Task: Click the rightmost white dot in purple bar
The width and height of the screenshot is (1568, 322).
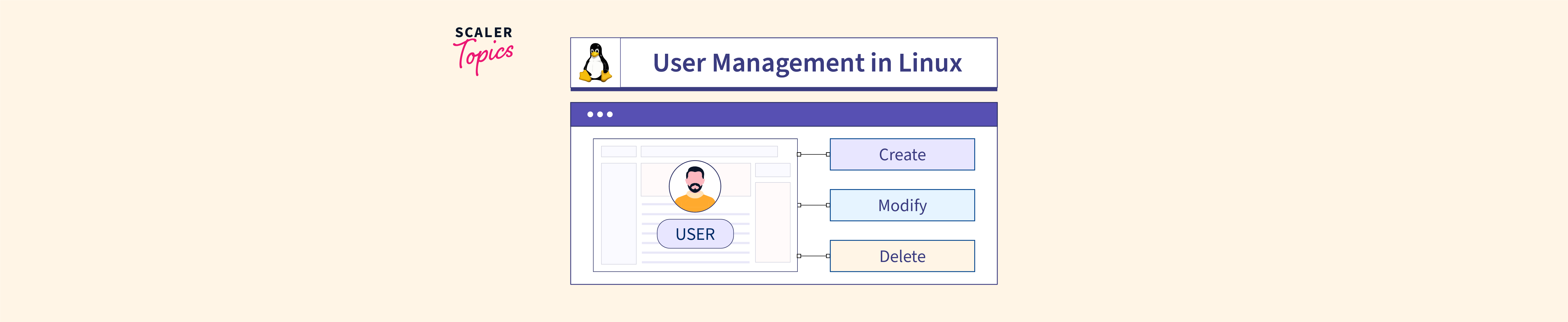Action: (610, 114)
